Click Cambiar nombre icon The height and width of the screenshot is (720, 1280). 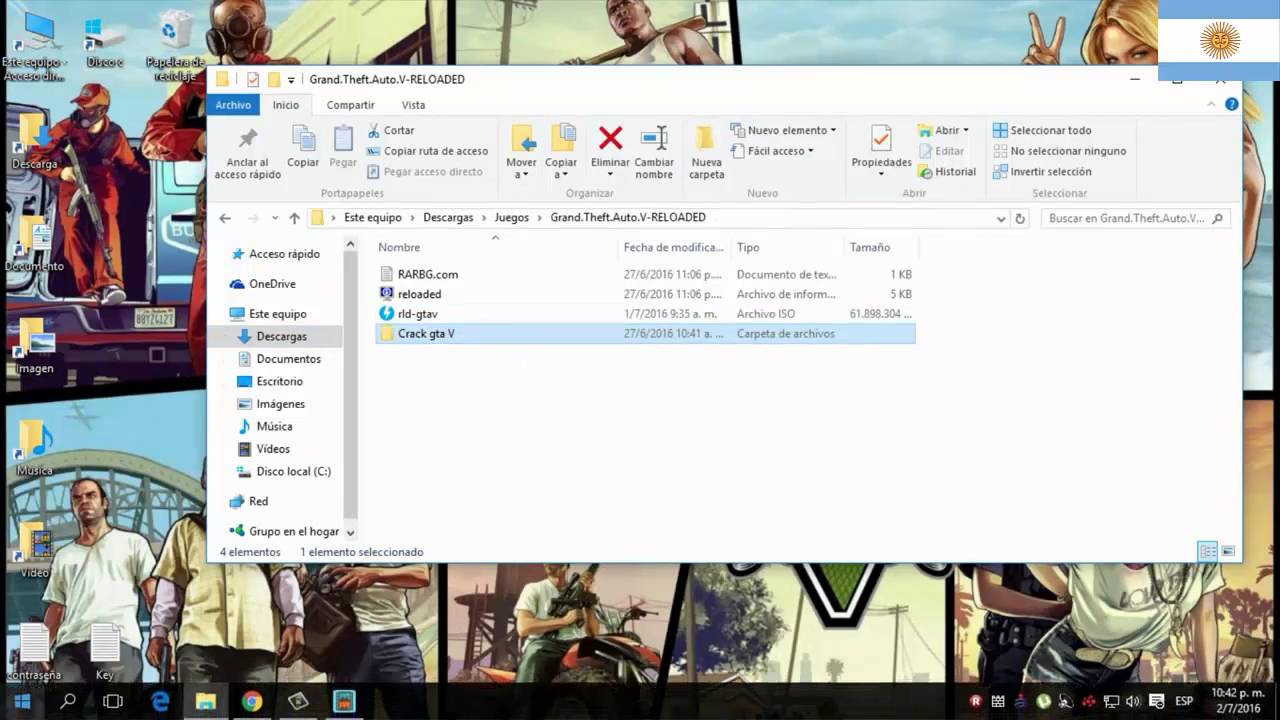pos(654,138)
